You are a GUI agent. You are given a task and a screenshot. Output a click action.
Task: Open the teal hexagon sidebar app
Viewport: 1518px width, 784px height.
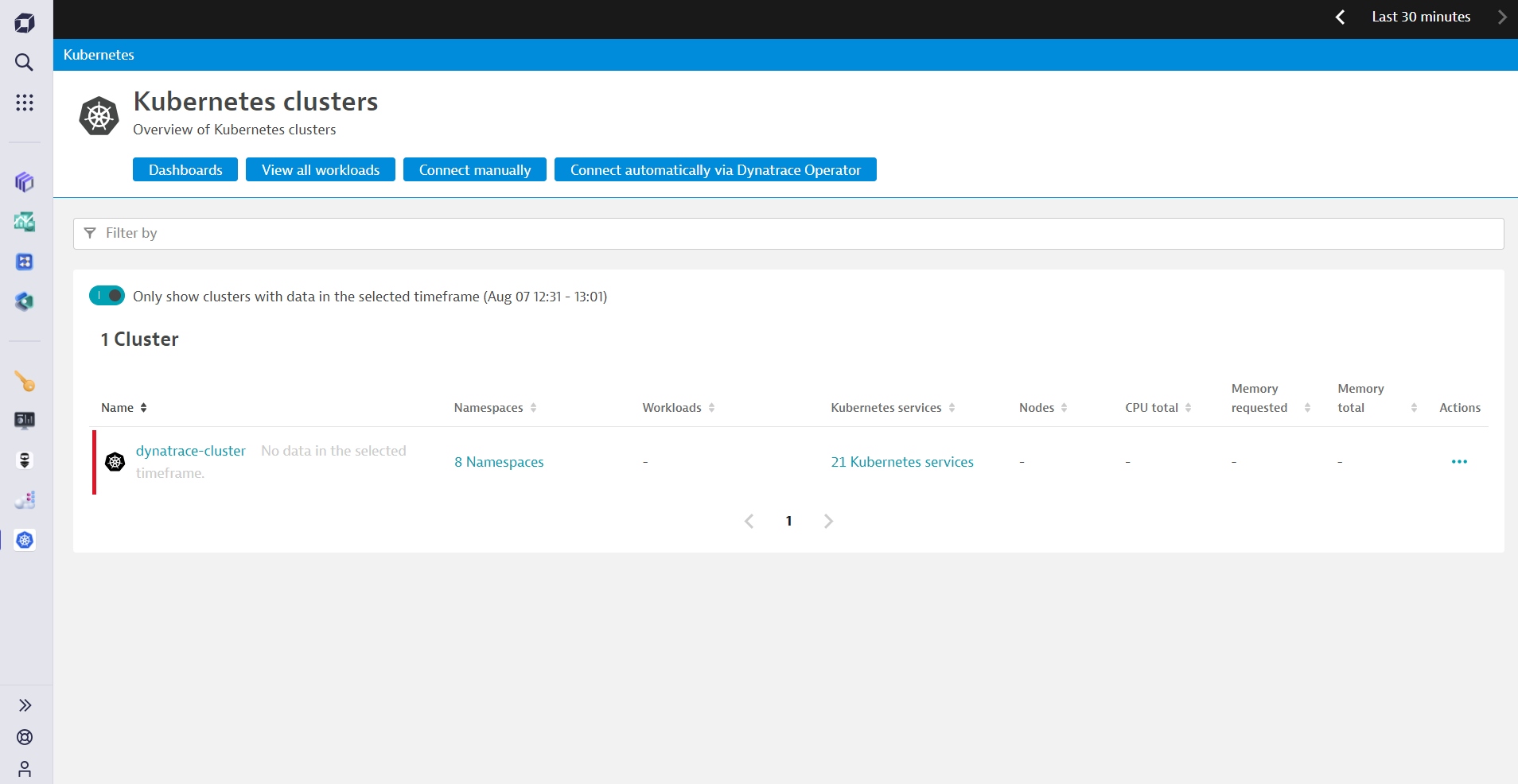[25, 301]
